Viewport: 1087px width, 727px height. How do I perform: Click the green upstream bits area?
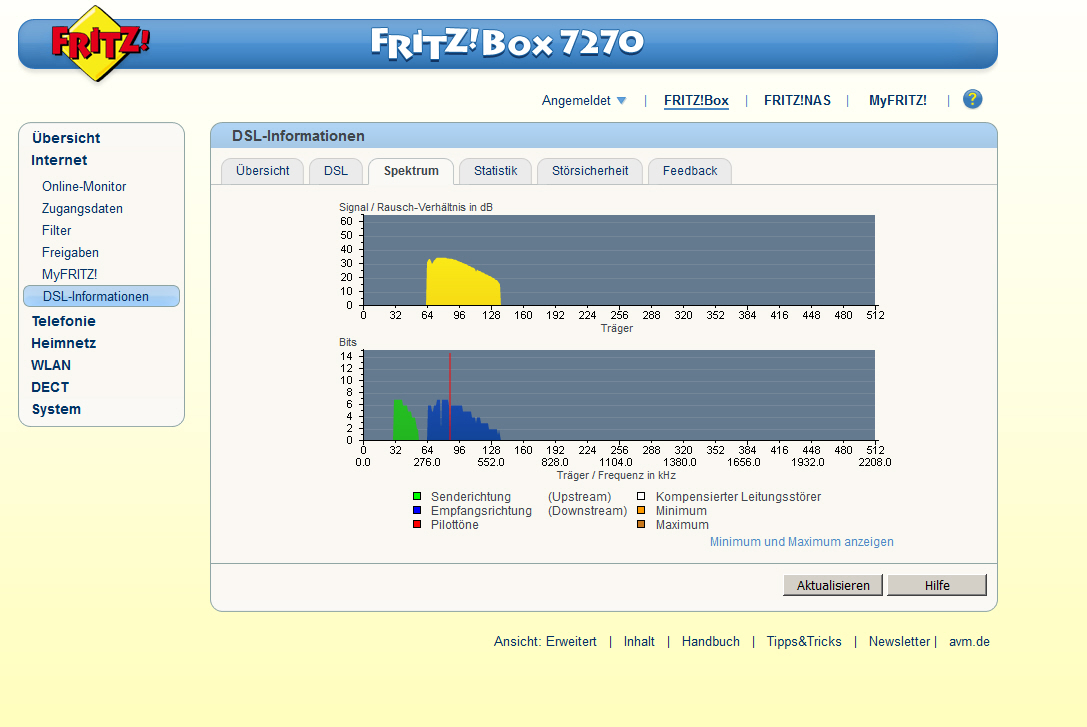coord(403,423)
